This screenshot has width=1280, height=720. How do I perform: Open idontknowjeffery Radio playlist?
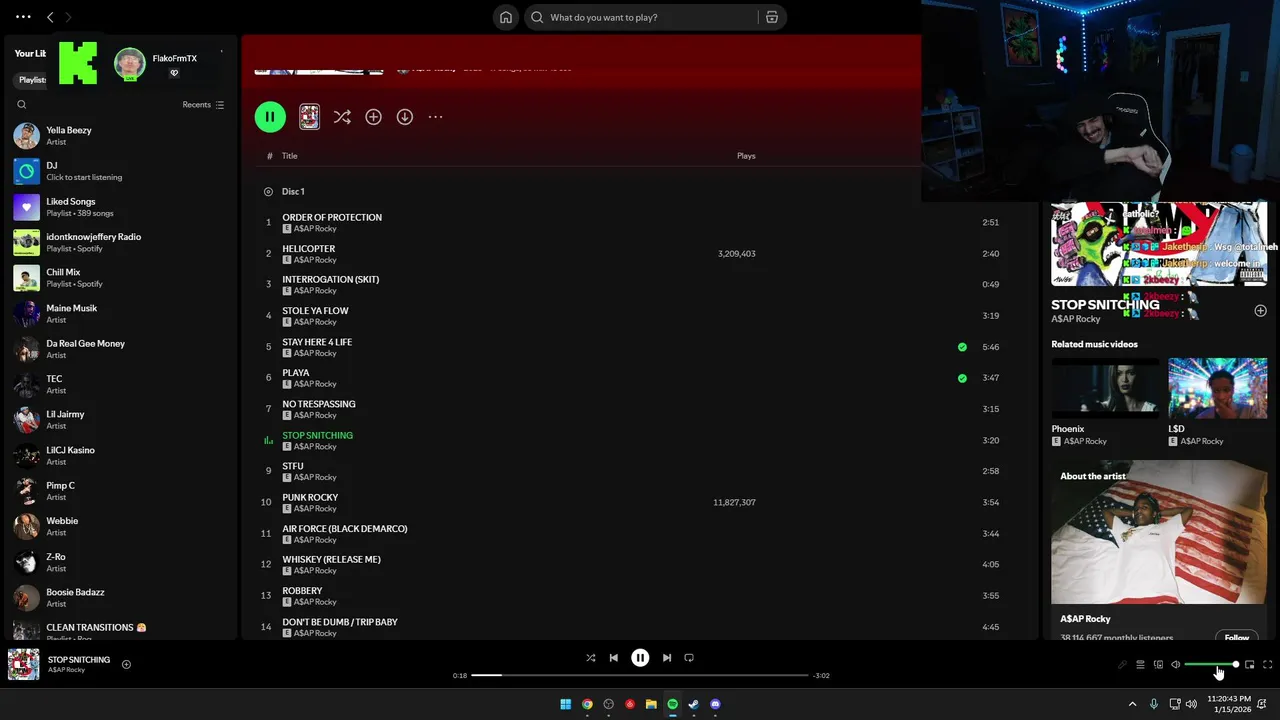[120, 242]
